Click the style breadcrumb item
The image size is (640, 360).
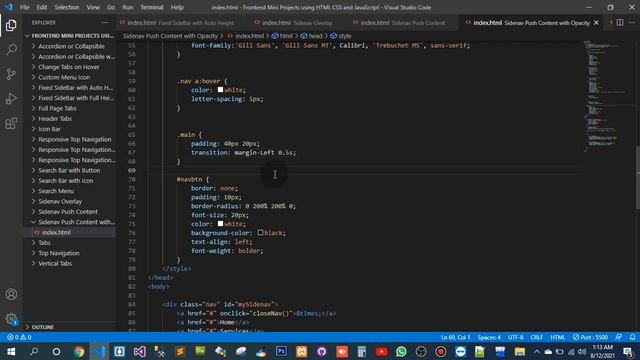coord(341,36)
